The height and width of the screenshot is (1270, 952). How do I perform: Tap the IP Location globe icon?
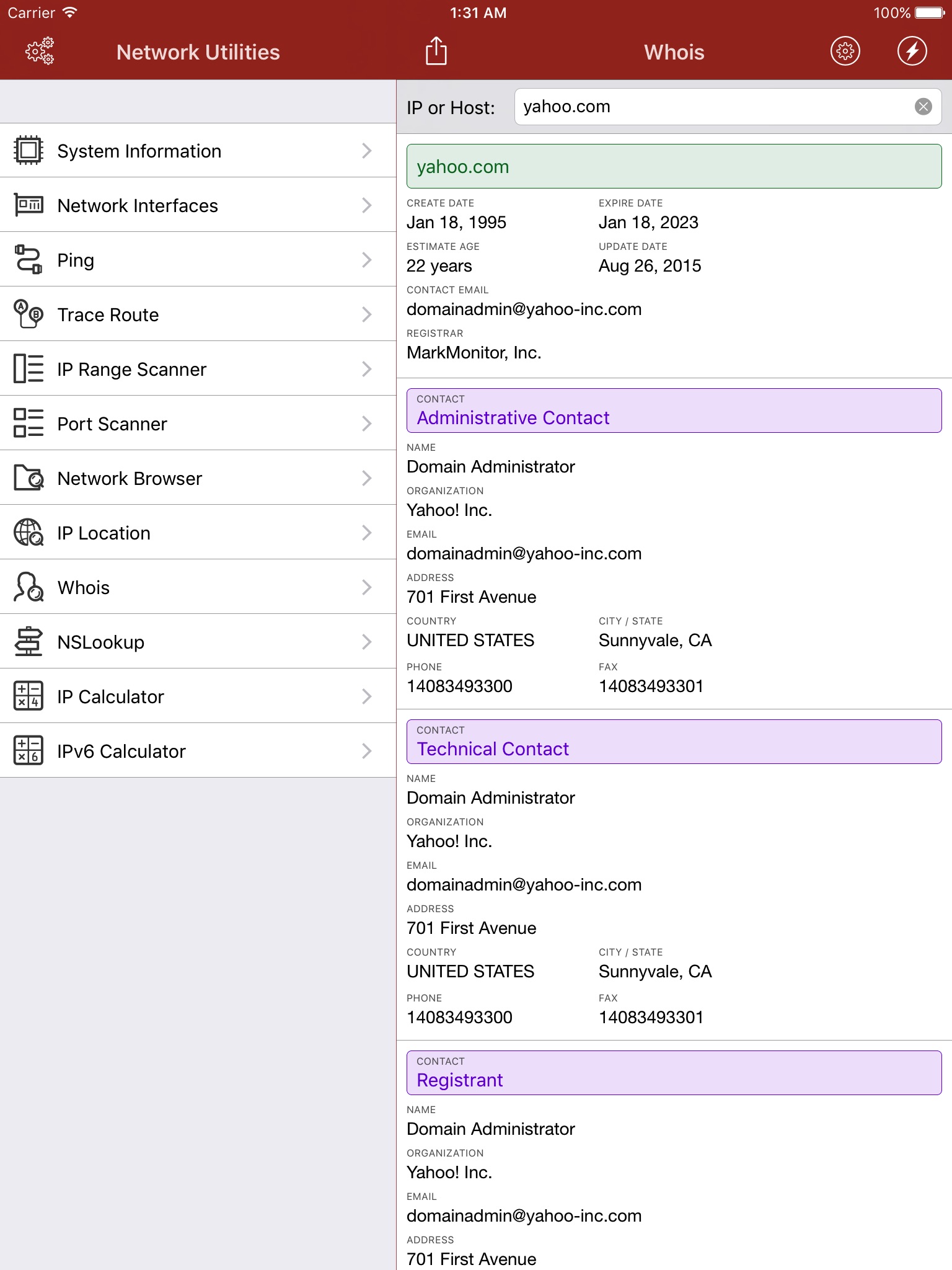(x=28, y=532)
